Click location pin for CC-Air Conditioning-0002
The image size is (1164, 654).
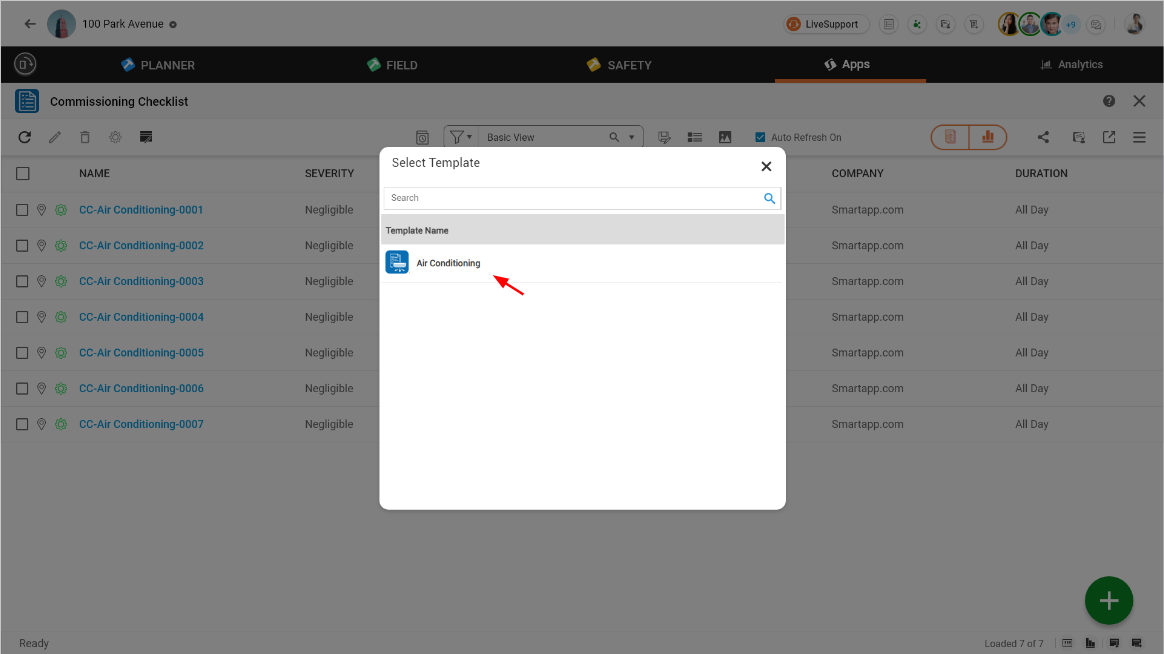(42, 246)
